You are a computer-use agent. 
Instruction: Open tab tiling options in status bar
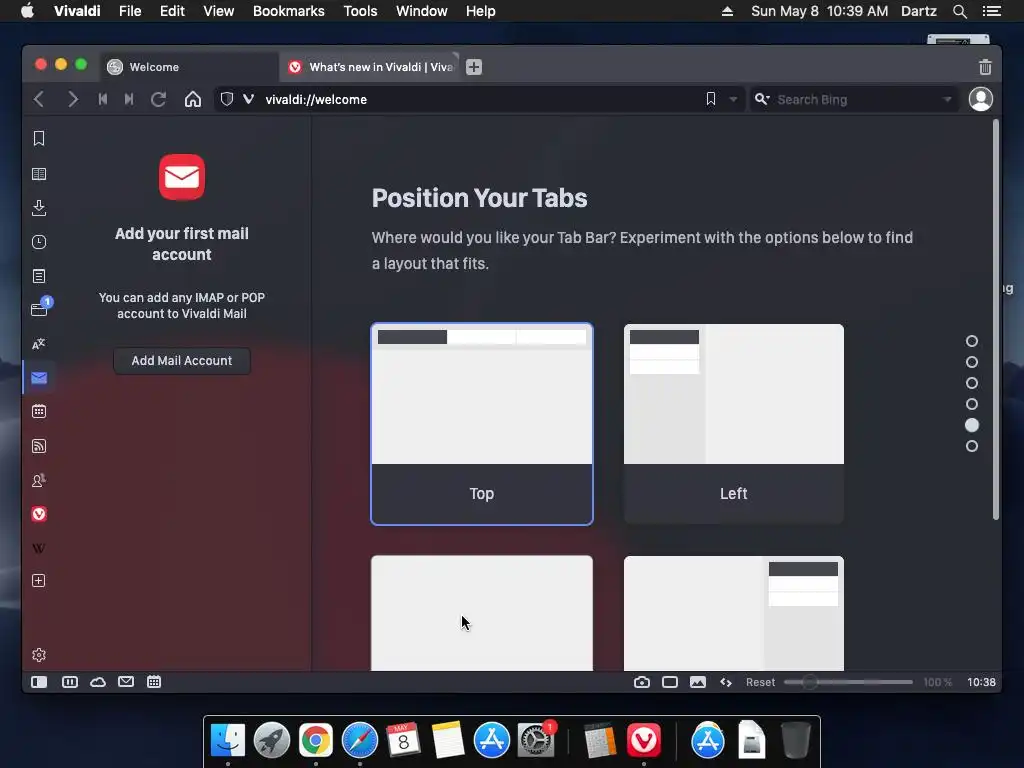[669, 682]
